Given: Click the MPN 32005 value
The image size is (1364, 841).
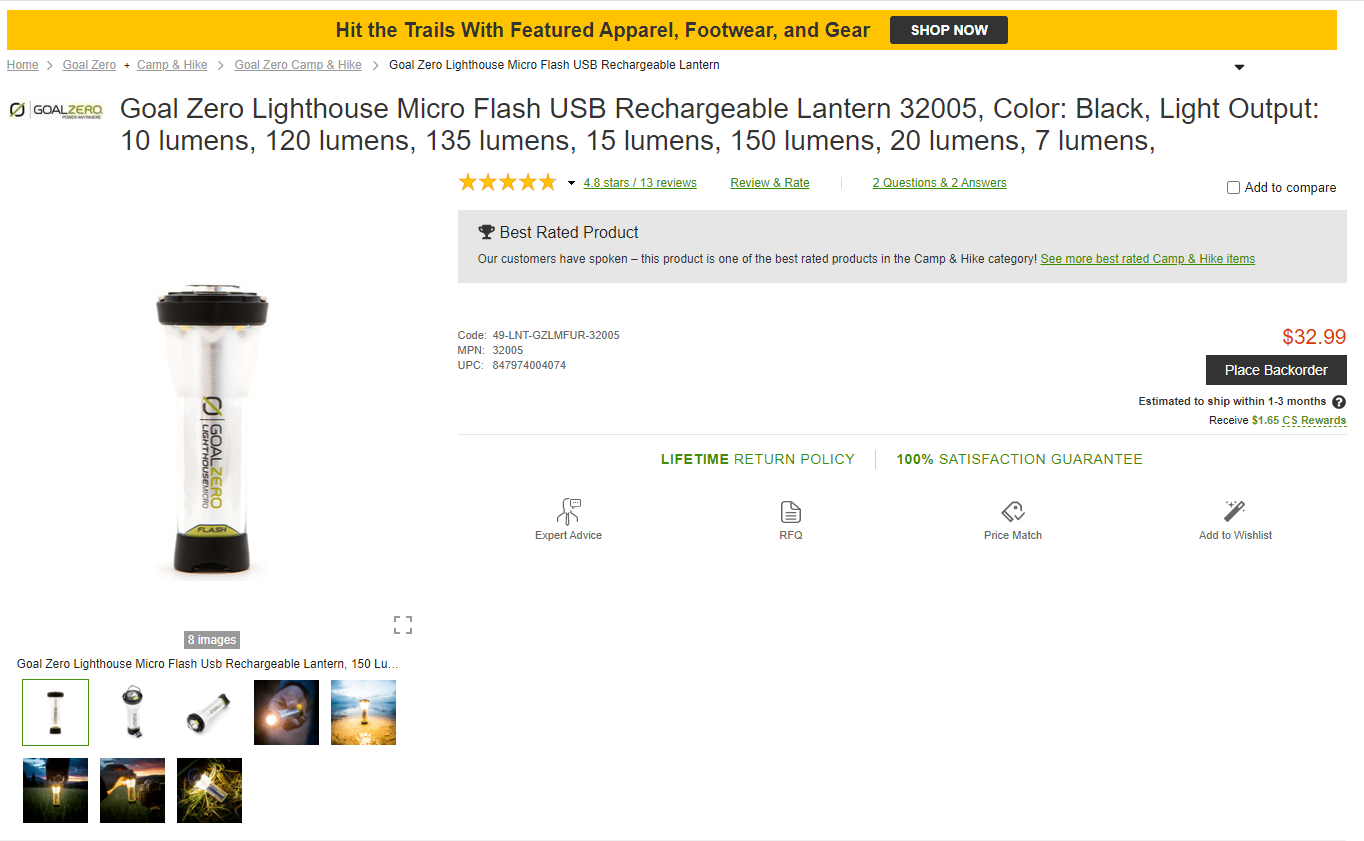Looking at the screenshot, I should coord(507,350).
